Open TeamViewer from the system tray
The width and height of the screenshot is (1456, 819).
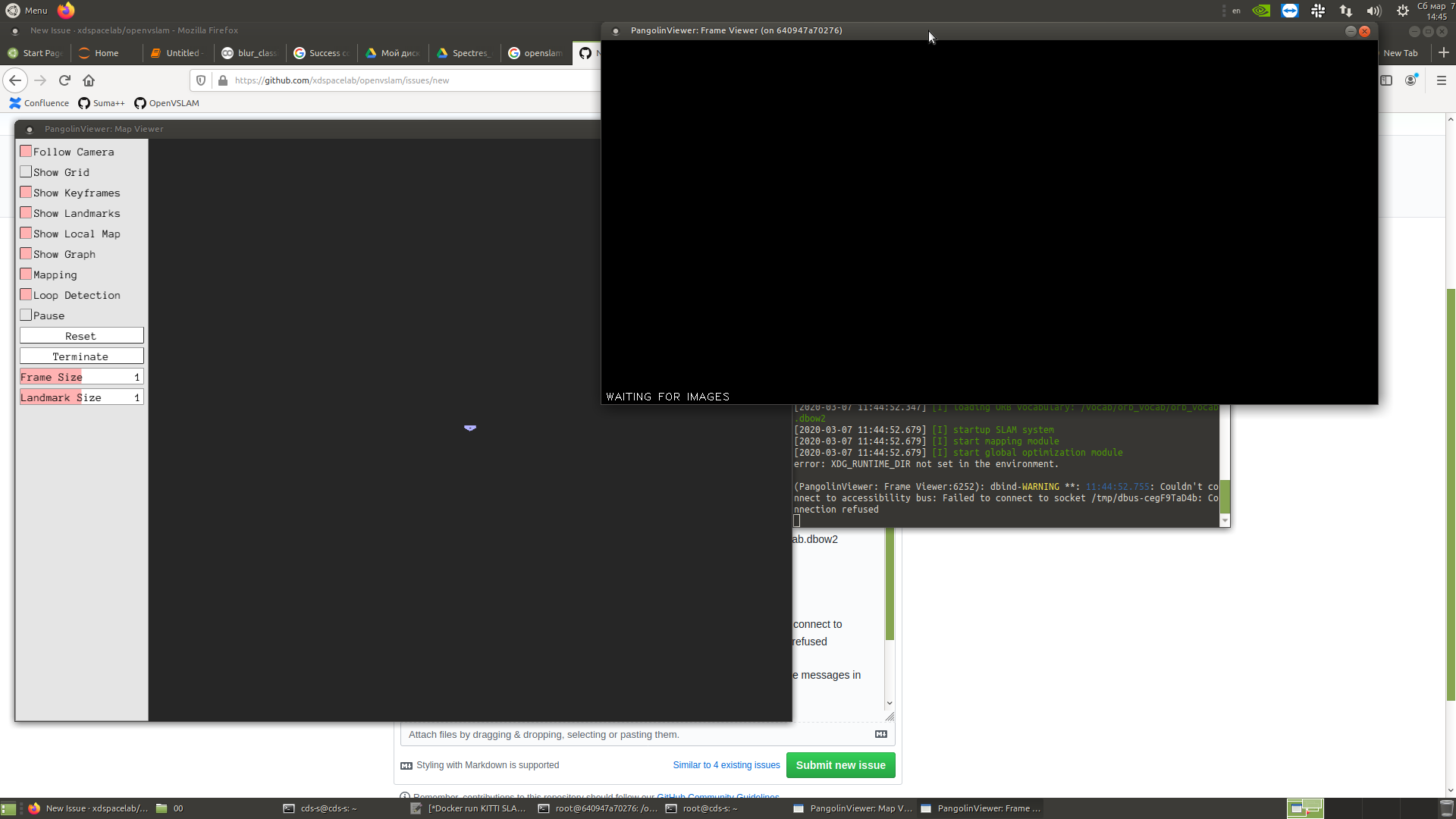coord(1289,11)
